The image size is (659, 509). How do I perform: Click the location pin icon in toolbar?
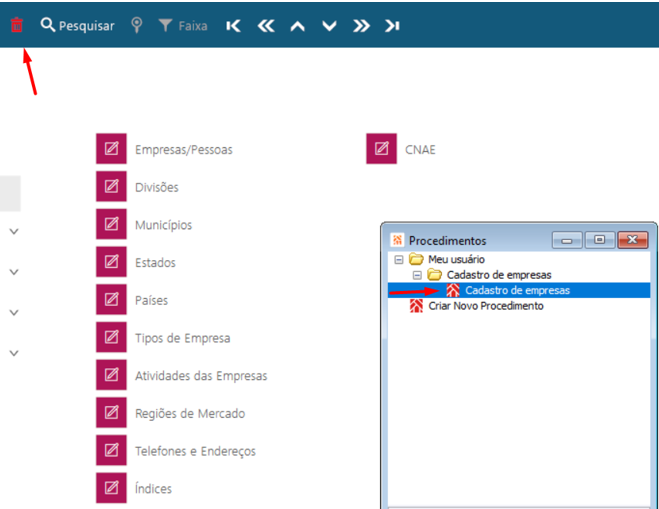pyautogui.click(x=136, y=25)
